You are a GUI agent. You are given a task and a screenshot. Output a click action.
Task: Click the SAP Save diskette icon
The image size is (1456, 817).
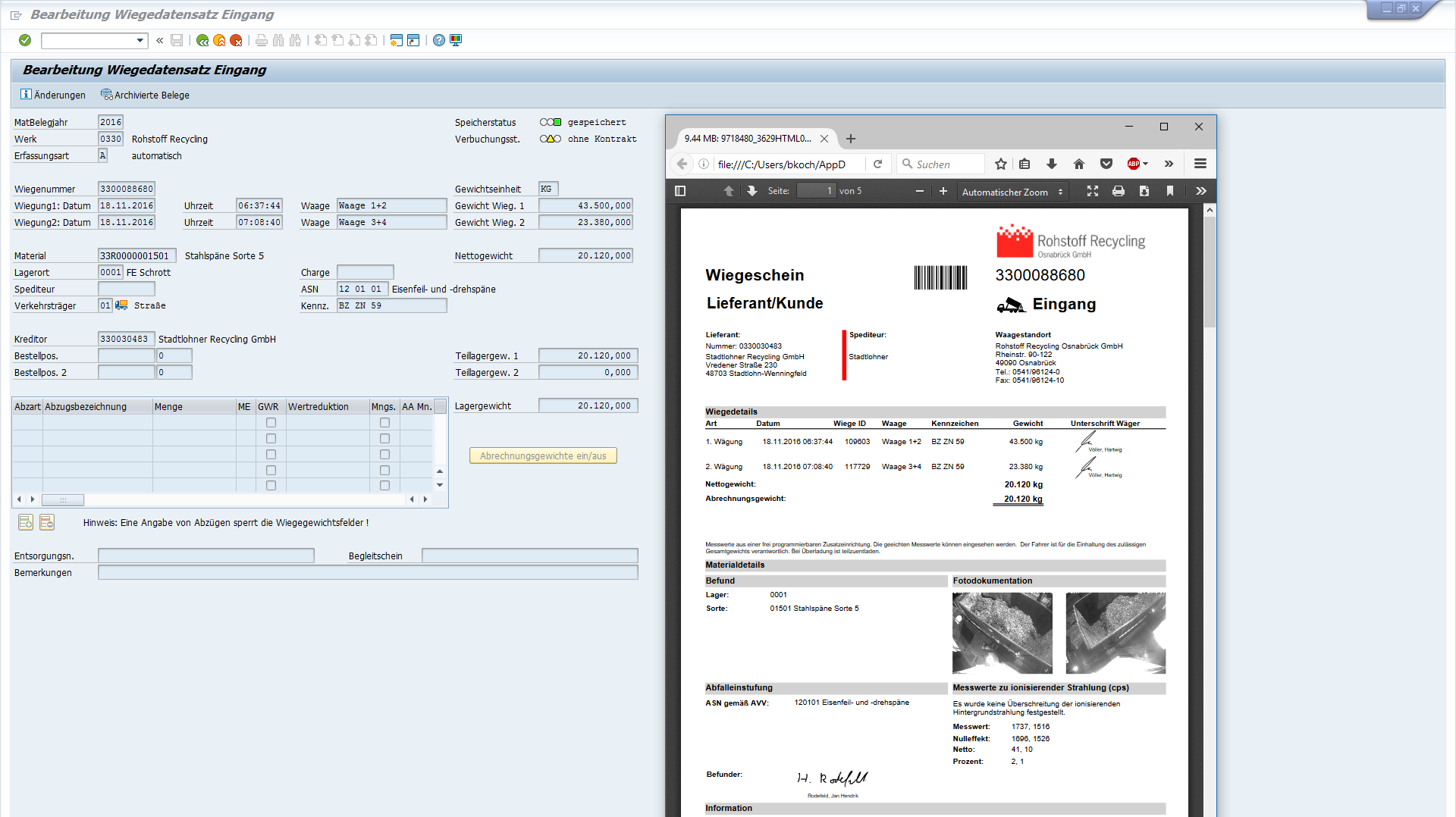coord(177,40)
